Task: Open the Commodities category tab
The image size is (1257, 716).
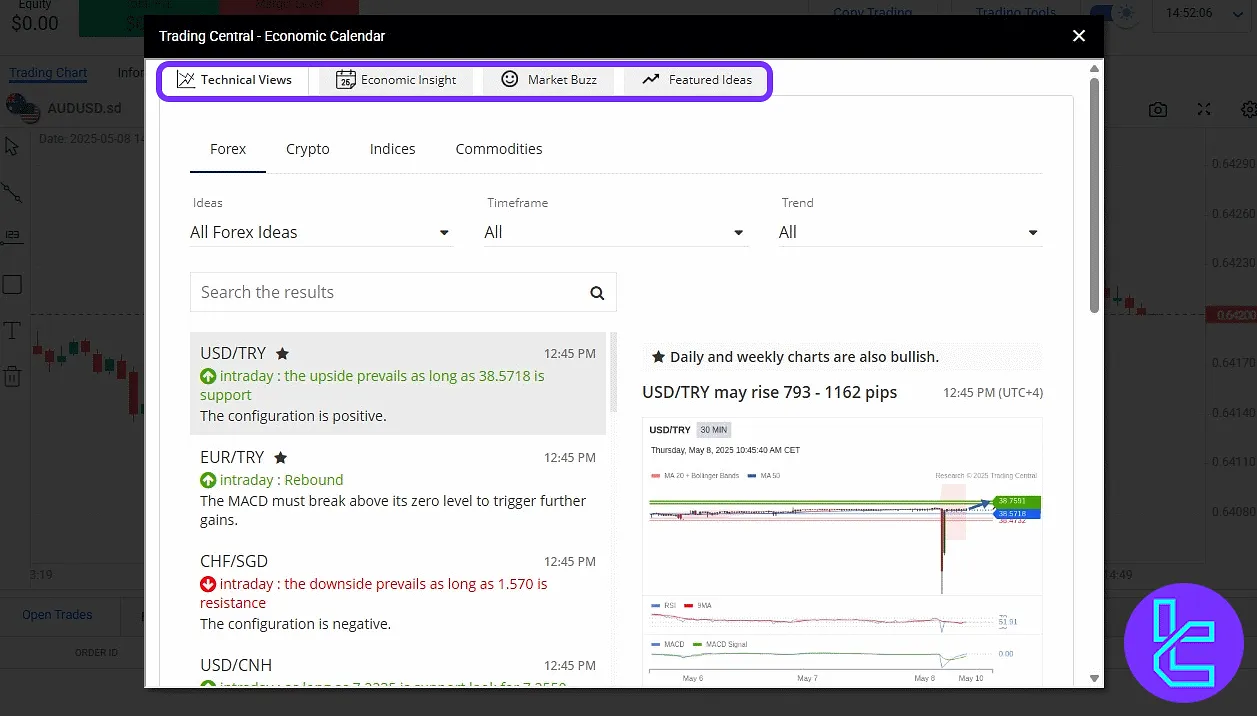Action: click(x=499, y=149)
